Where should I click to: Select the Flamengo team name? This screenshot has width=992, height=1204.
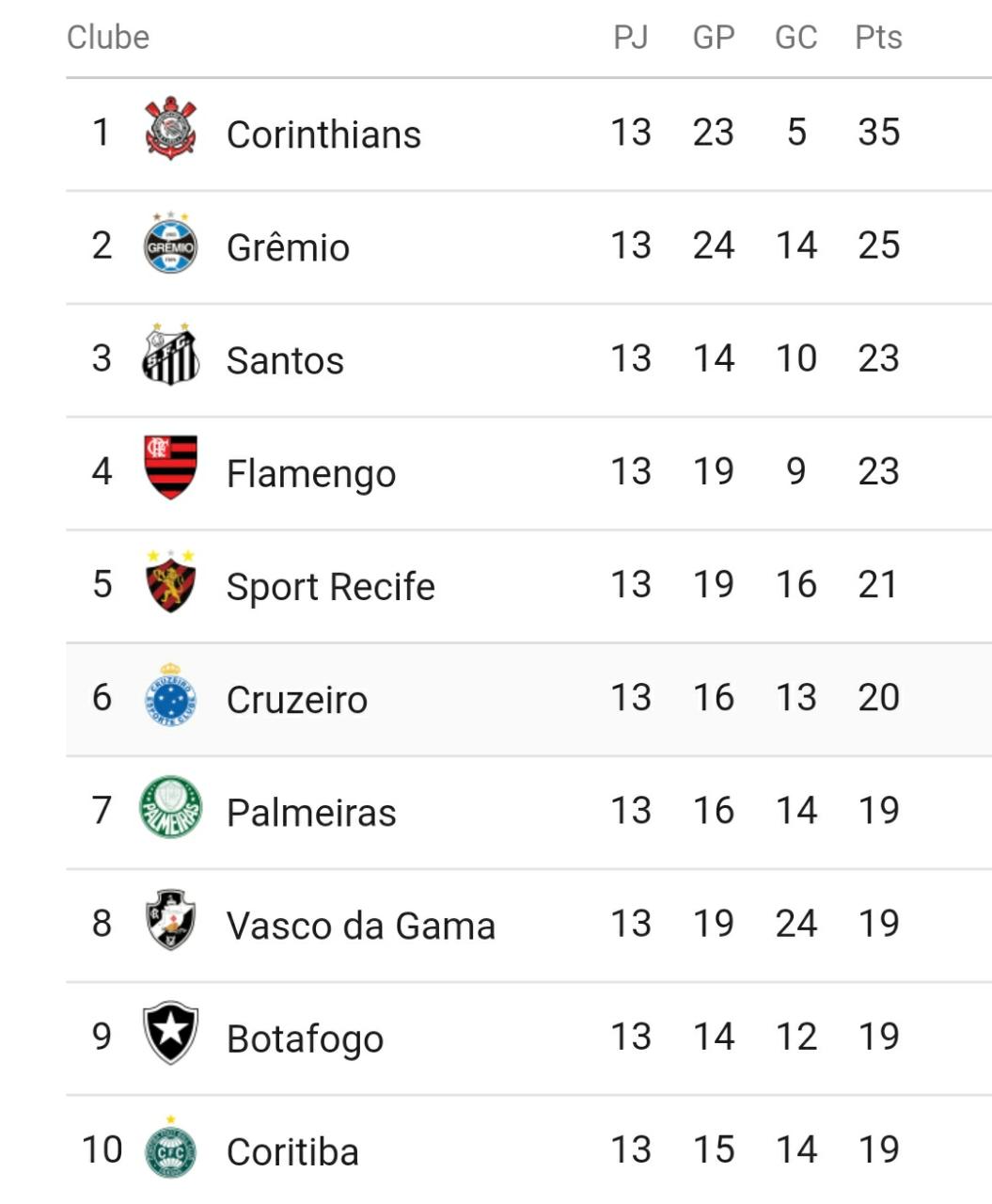click(x=311, y=474)
